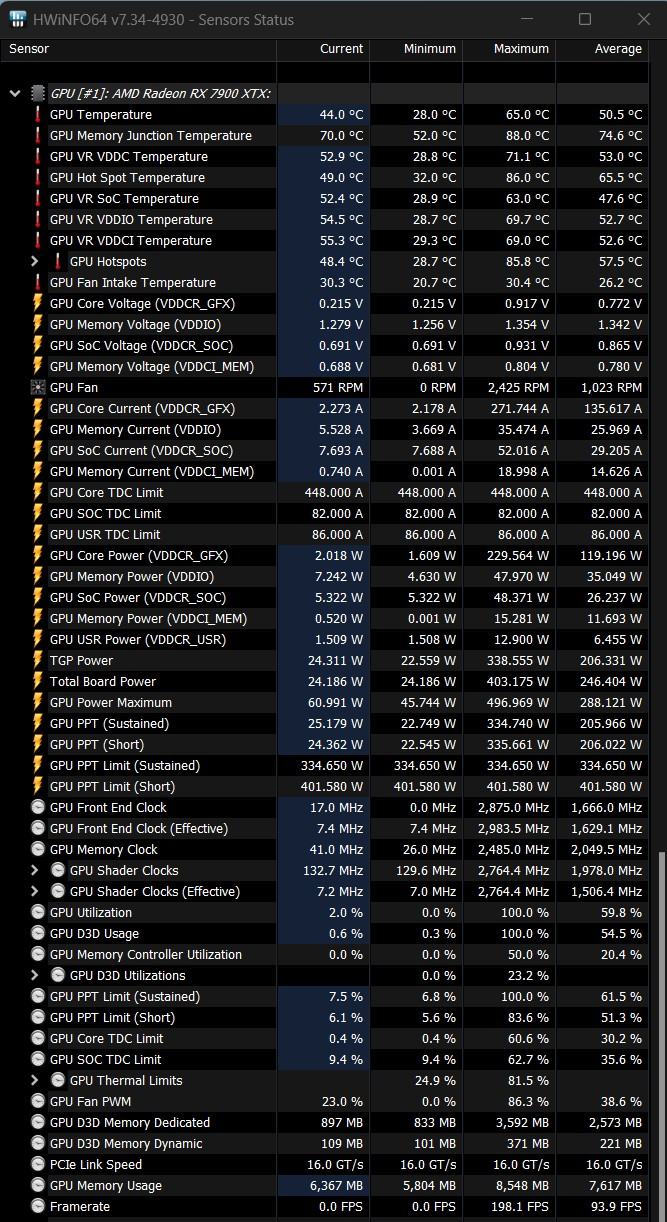The height and width of the screenshot is (1222, 667).
Task: Click the Maximum column header
Action: pos(509,48)
